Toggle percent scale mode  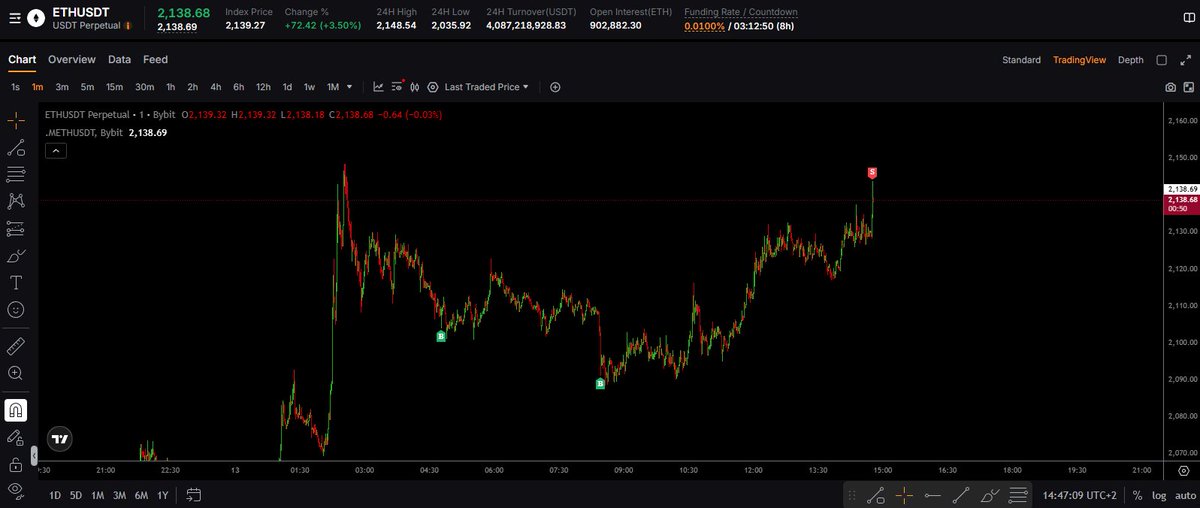[x=1138, y=495]
